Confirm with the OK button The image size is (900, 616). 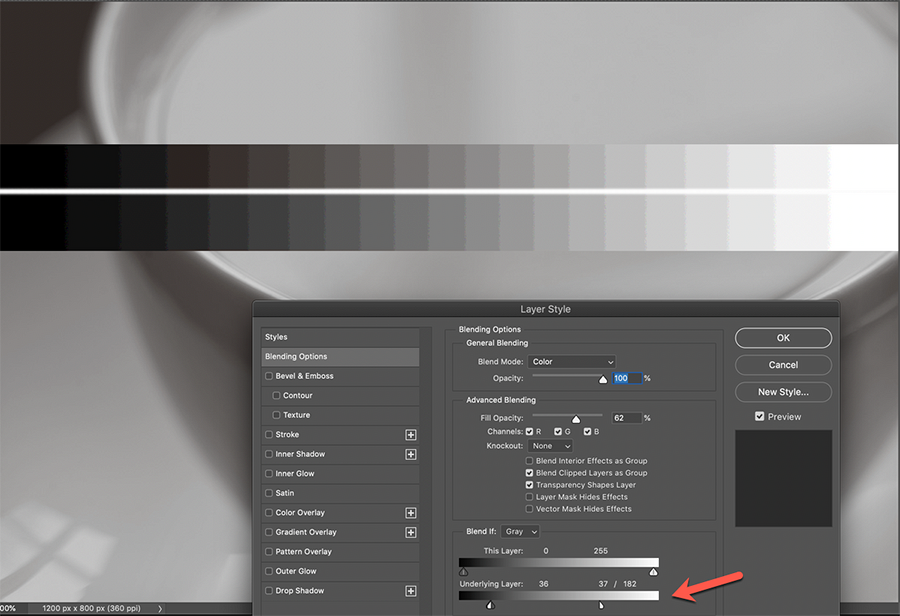tap(783, 338)
